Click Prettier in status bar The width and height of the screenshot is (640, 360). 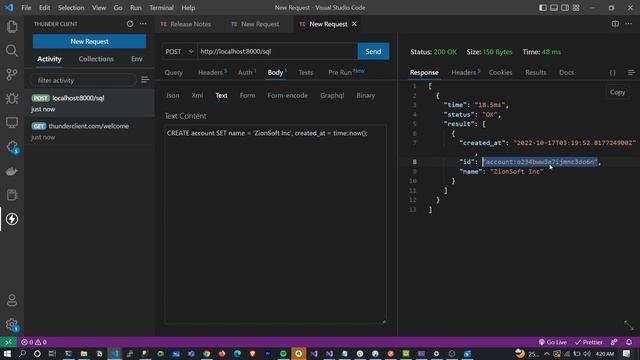(x=588, y=342)
